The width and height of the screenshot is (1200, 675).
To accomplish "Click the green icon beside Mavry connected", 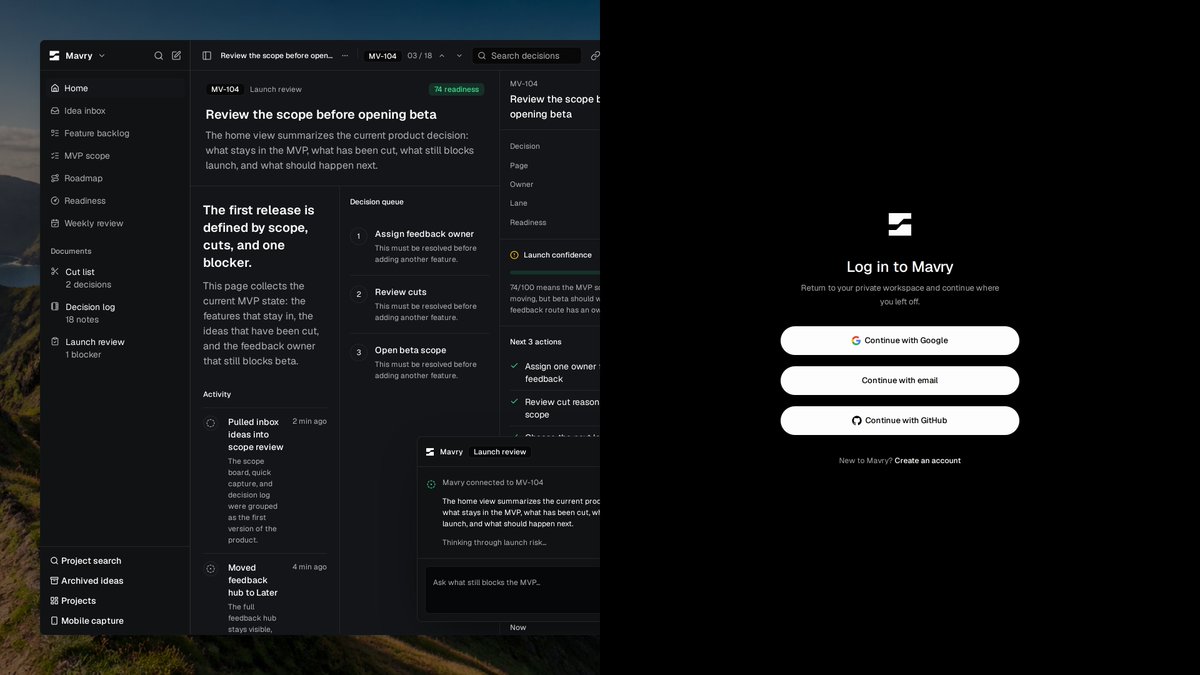I will [x=431, y=484].
